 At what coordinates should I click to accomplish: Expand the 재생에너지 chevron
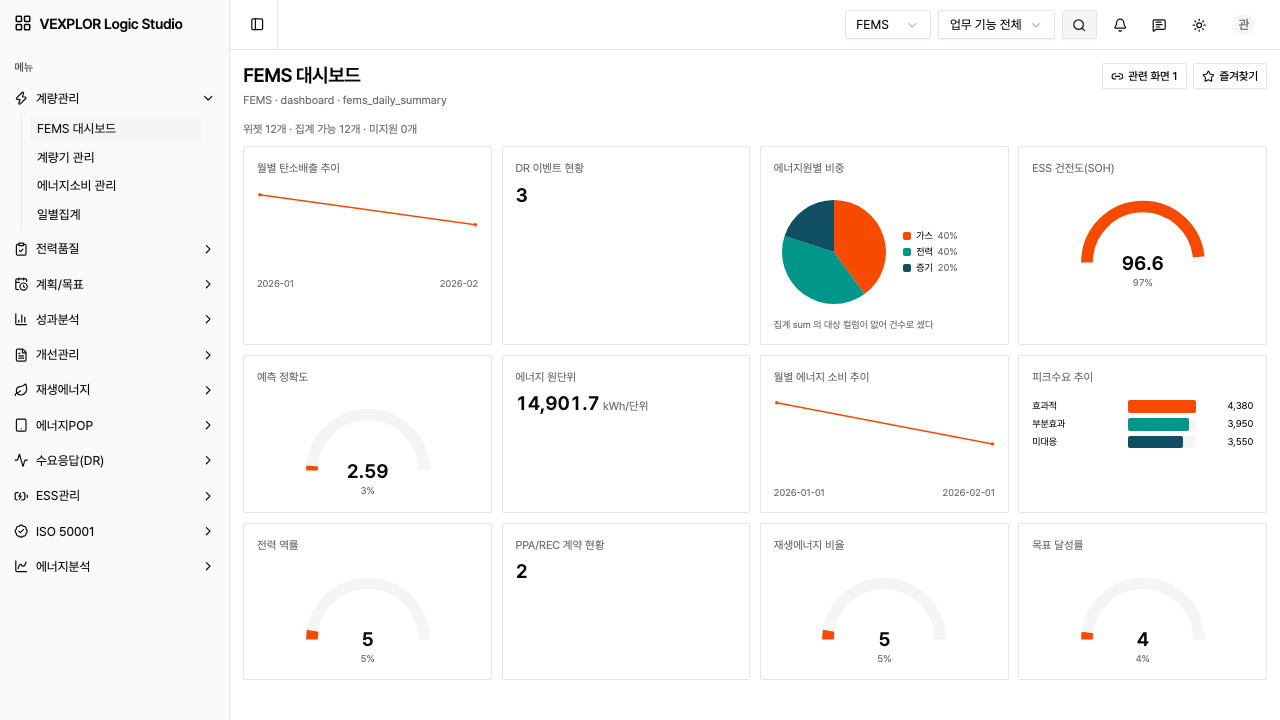pyautogui.click(x=208, y=390)
